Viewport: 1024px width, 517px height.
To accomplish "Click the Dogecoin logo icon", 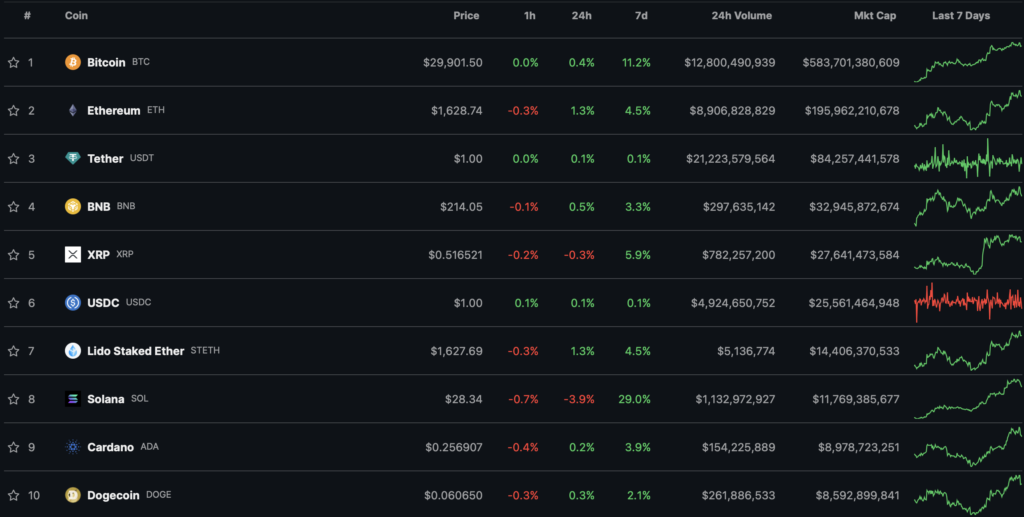I will tap(73, 495).
